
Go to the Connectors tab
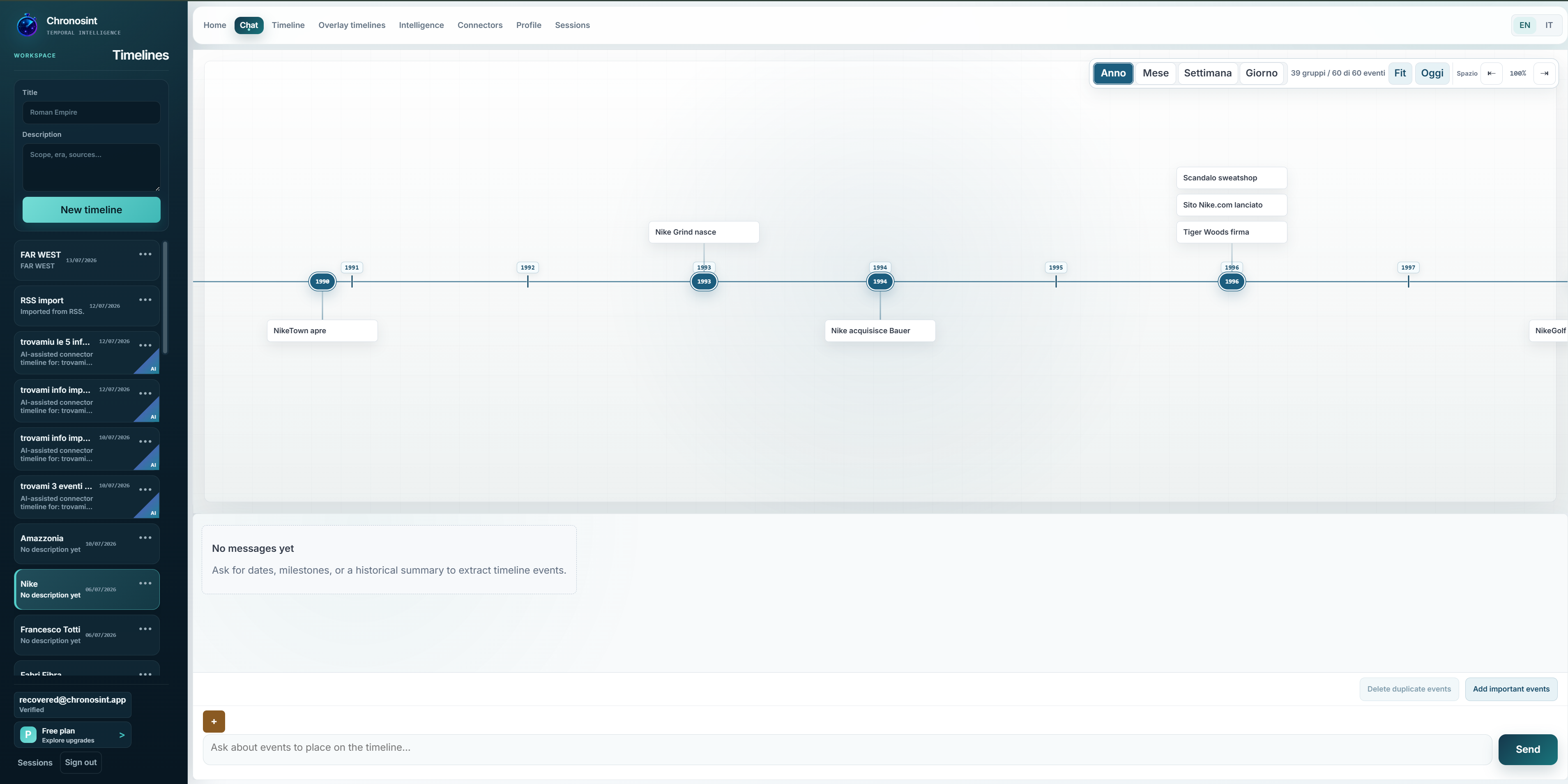point(480,25)
